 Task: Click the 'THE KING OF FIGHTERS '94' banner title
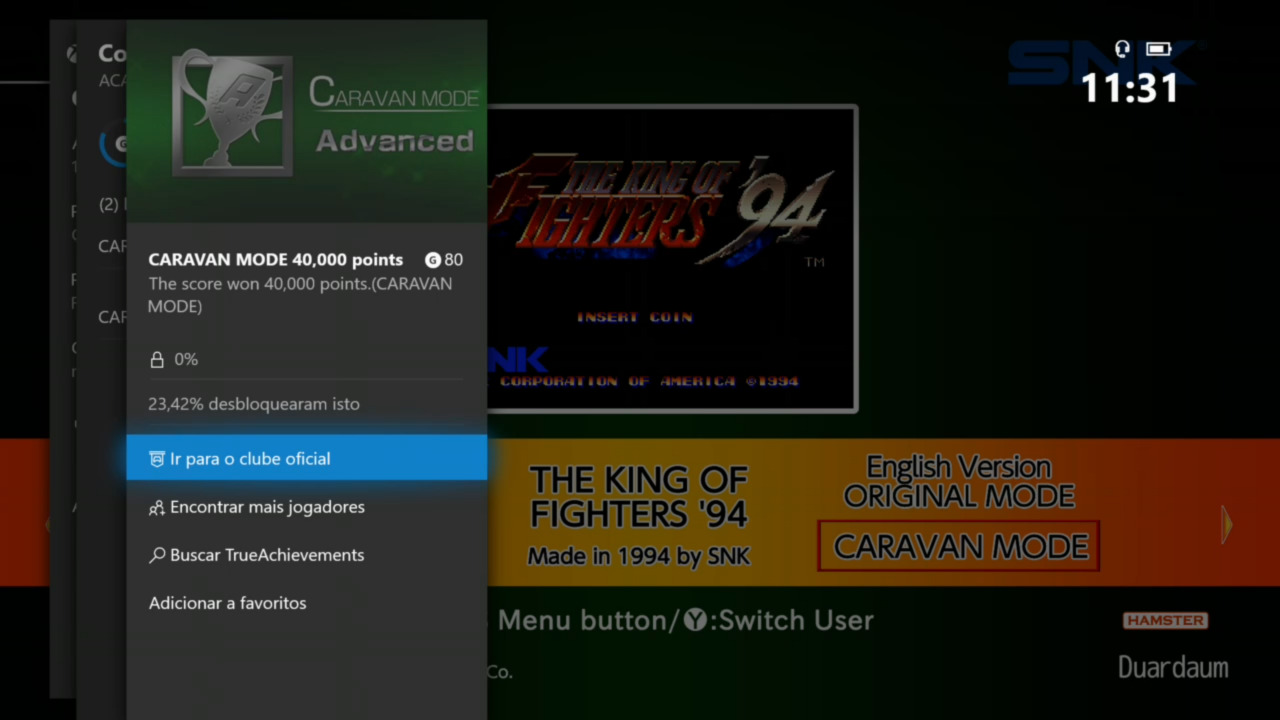639,496
